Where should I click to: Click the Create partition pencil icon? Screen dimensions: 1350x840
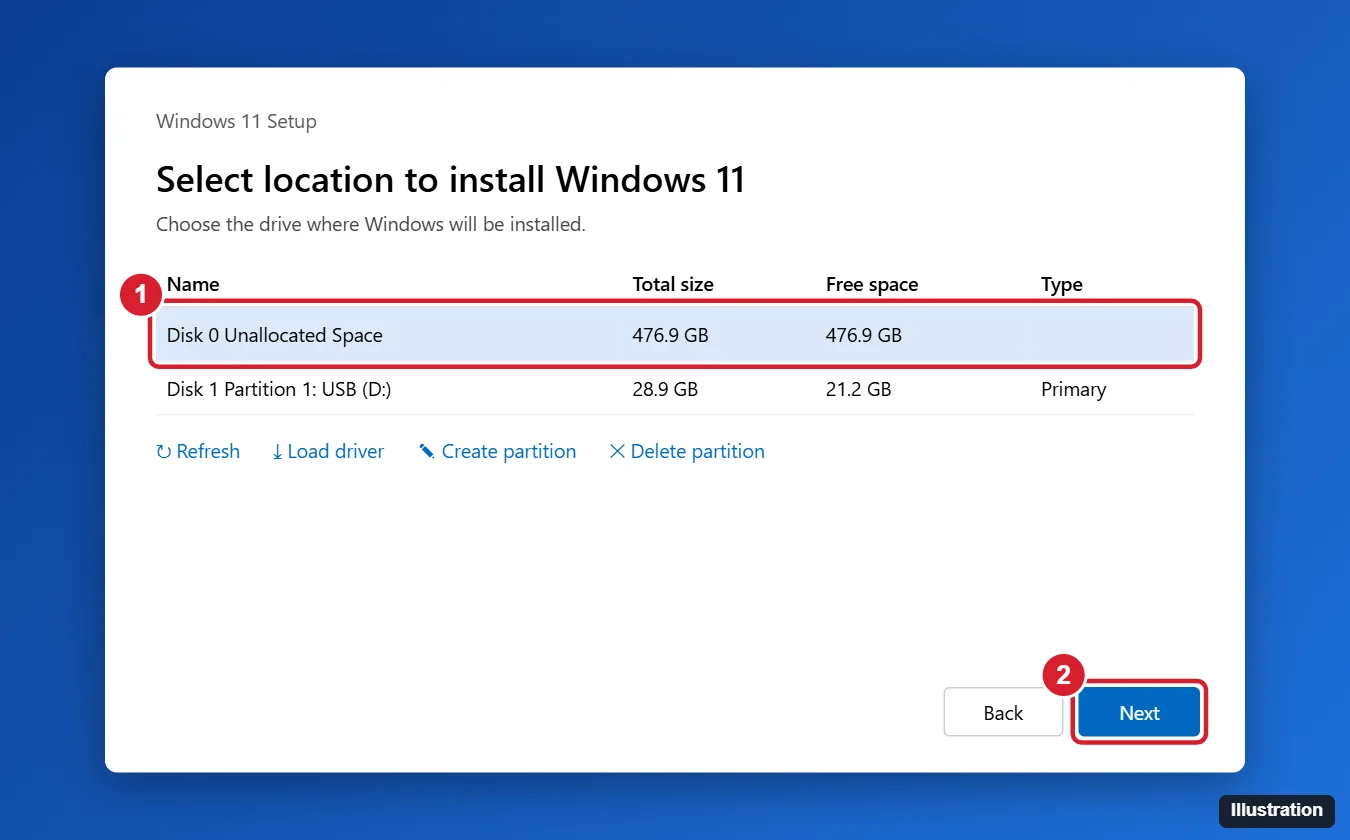426,452
